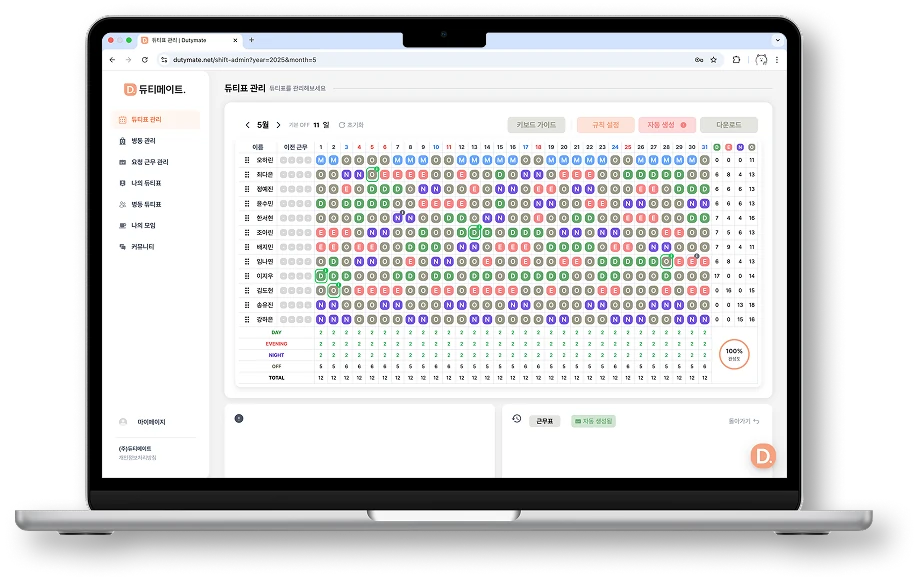Click the M cell for 오하린 on day 1

(x=321, y=160)
